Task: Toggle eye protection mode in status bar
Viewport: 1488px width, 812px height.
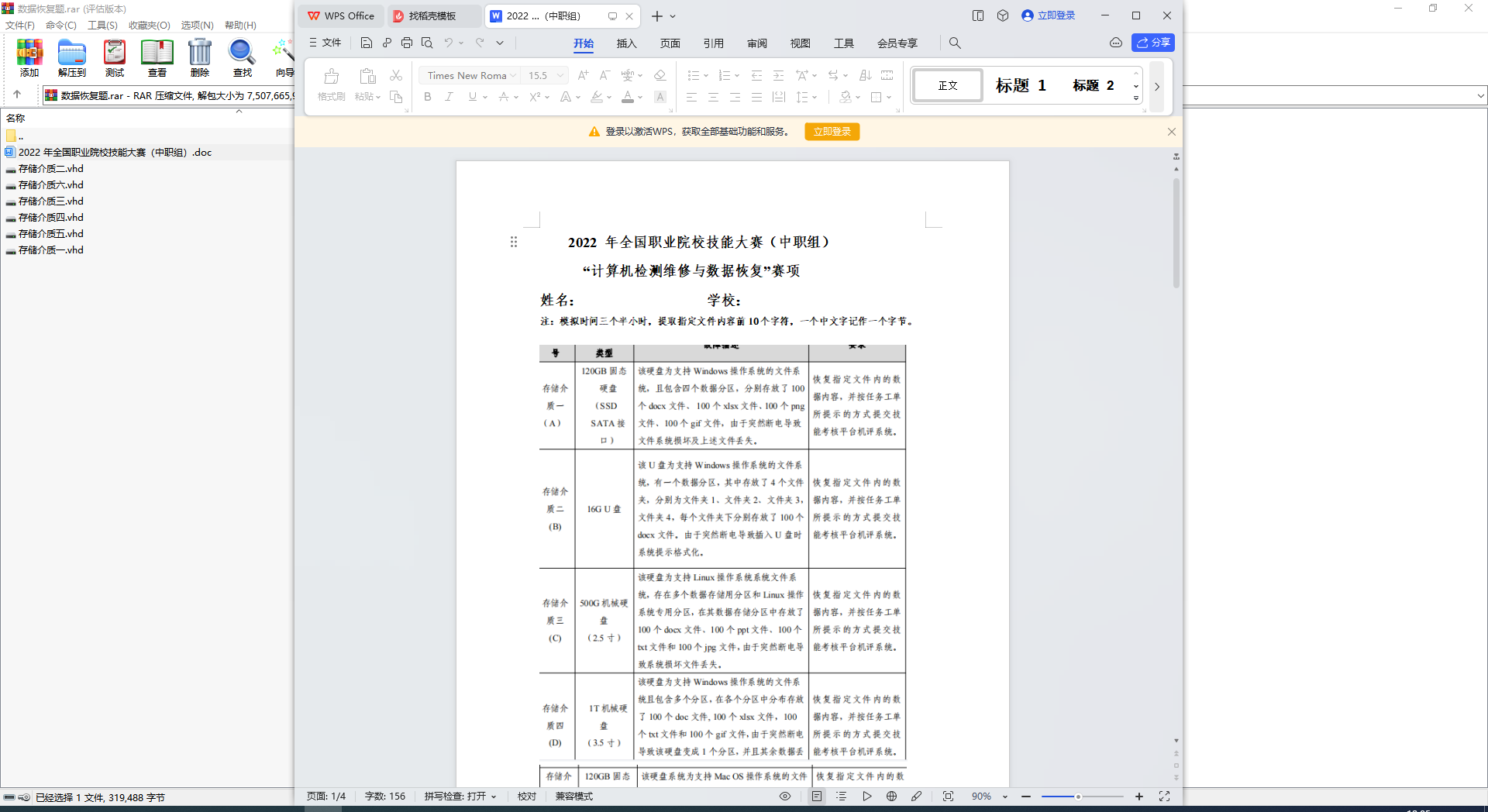Action: click(x=785, y=796)
